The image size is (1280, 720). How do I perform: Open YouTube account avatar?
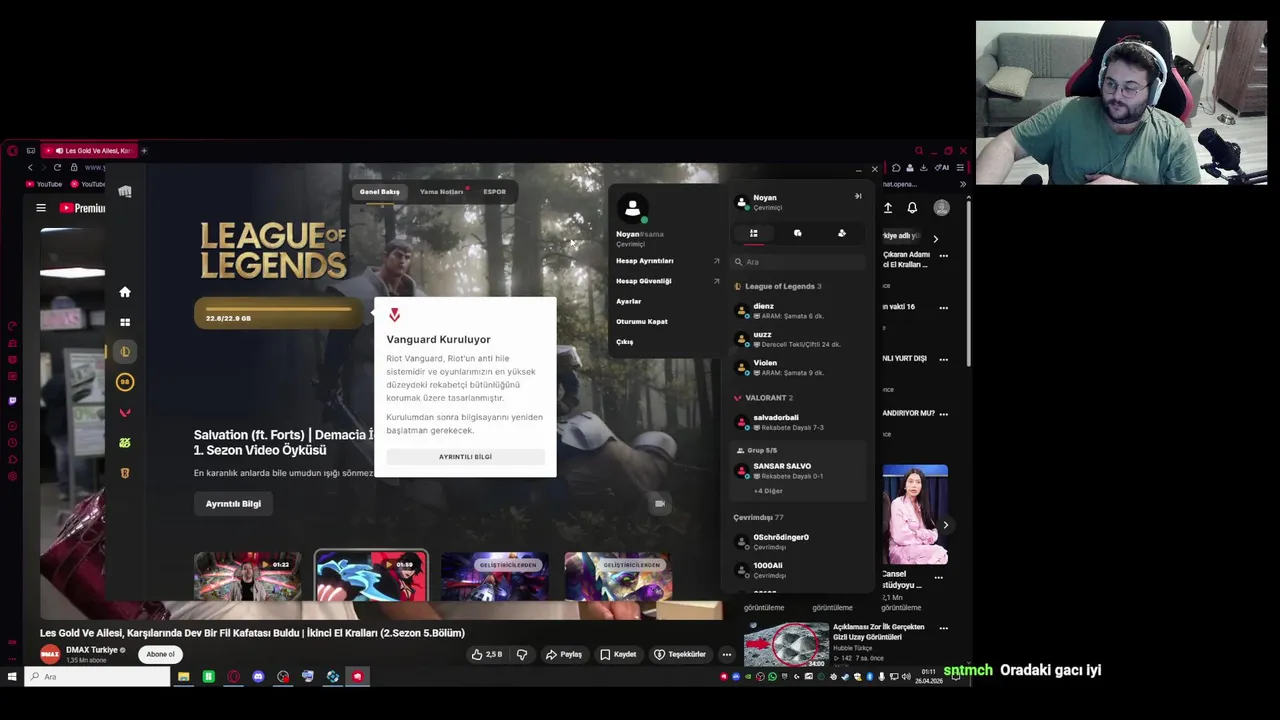[x=941, y=208]
